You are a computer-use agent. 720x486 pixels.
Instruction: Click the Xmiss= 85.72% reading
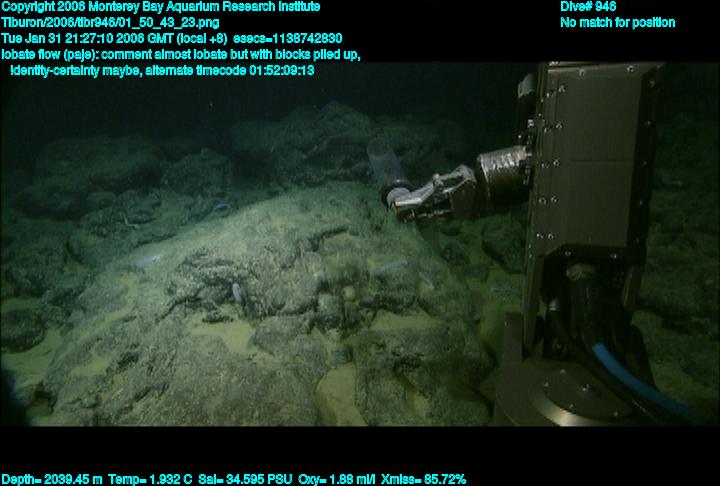(x=430, y=479)
